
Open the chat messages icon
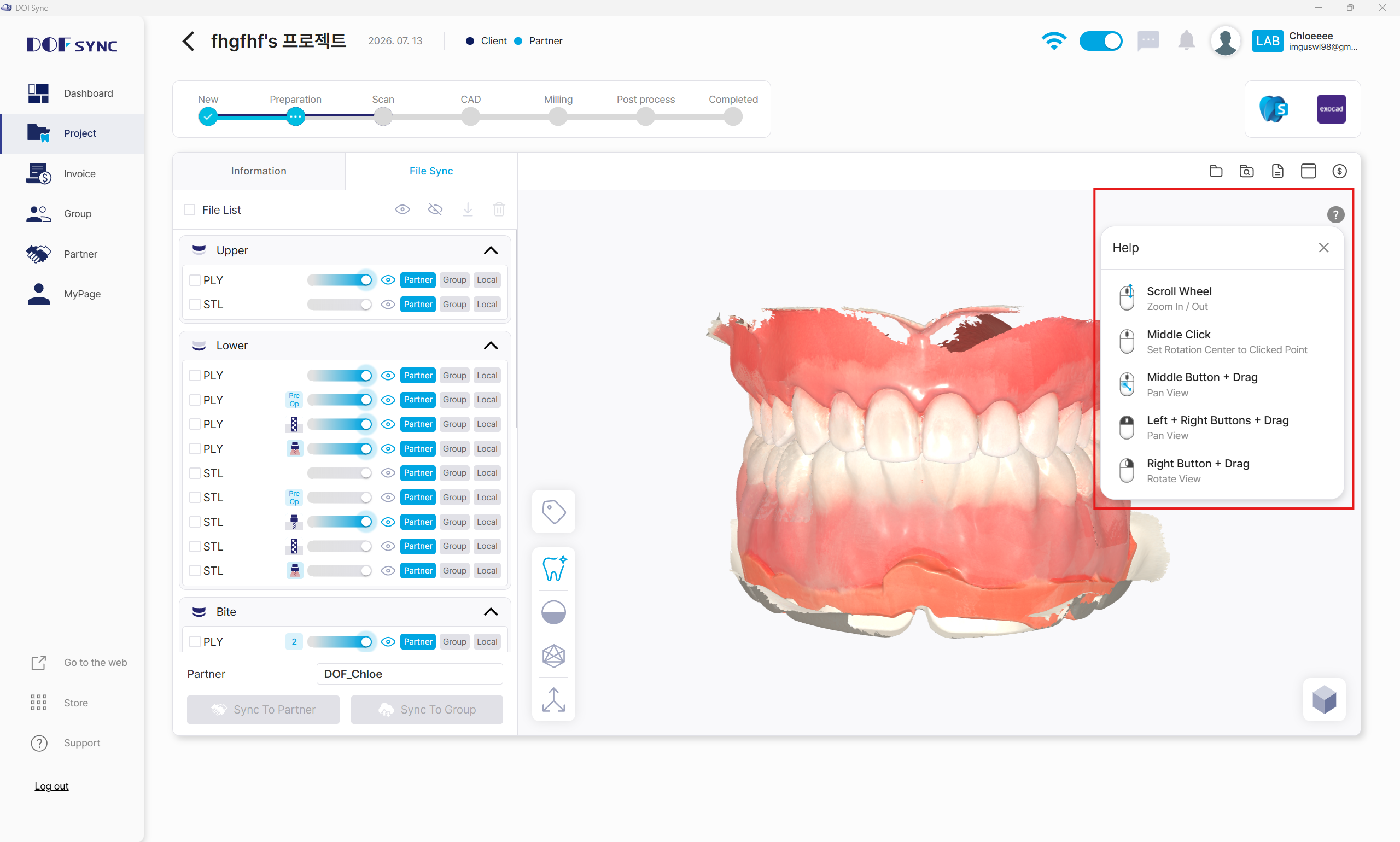(x=1147, y=41)
